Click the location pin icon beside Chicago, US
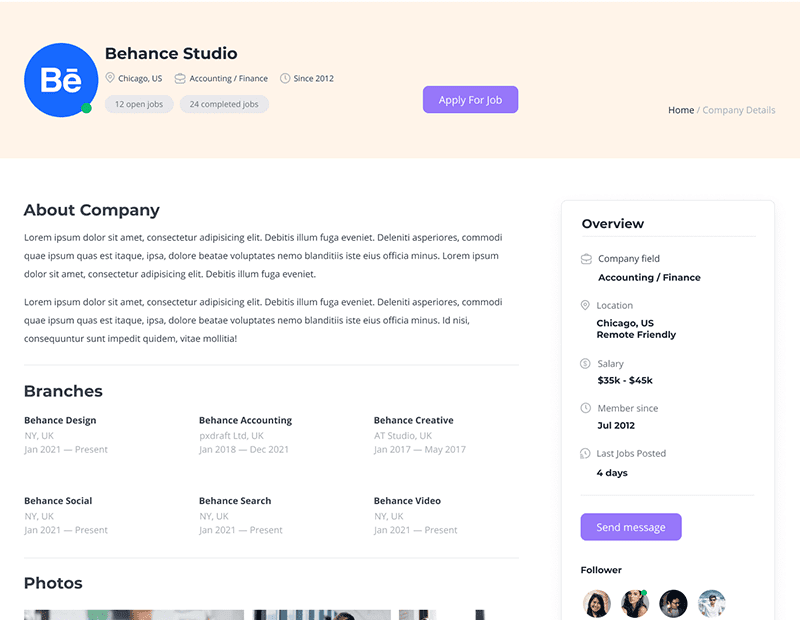This screenshot has width=800, height=620. coord(110,78)
